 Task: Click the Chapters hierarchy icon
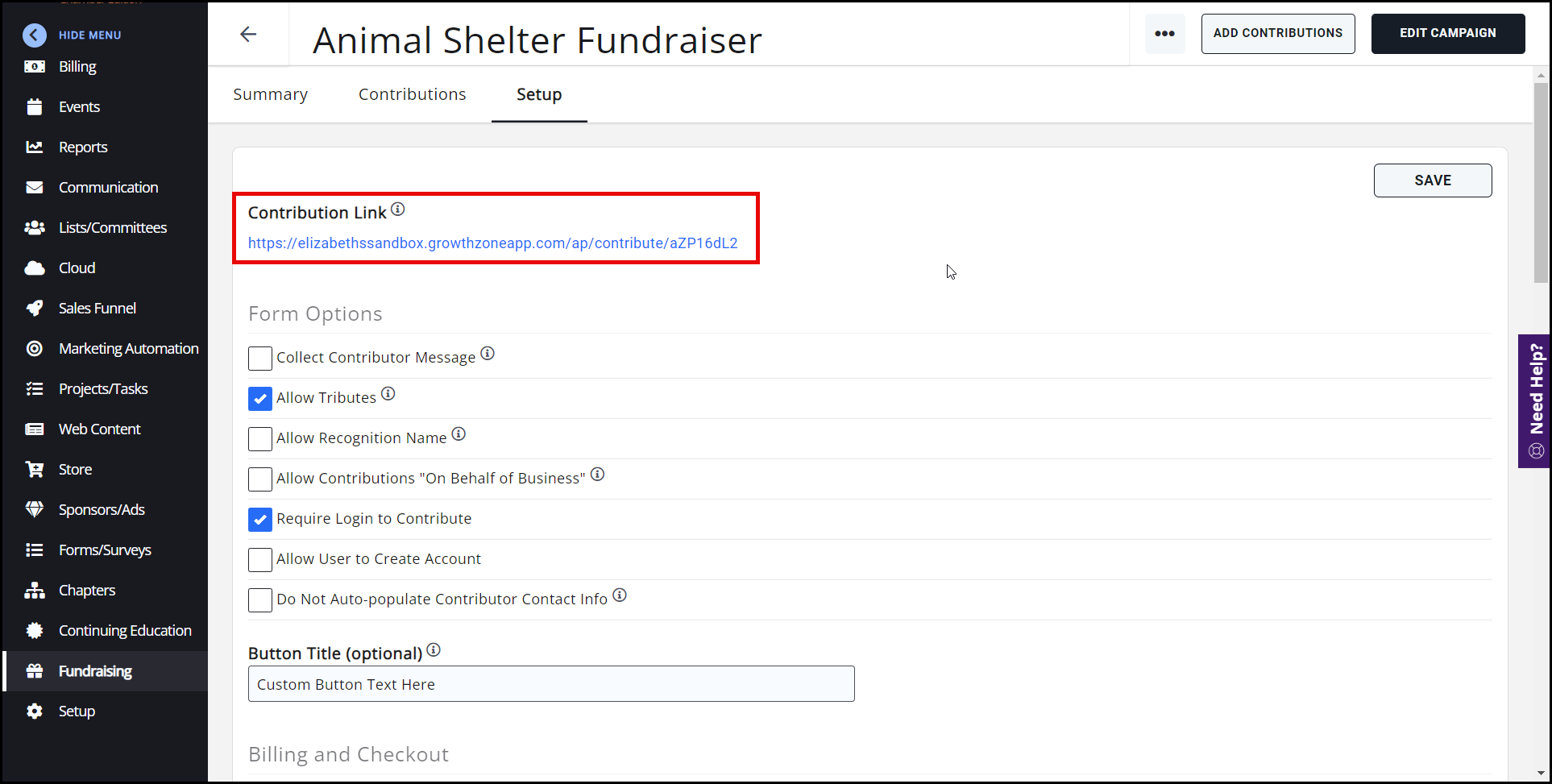[x=35, y=591]
